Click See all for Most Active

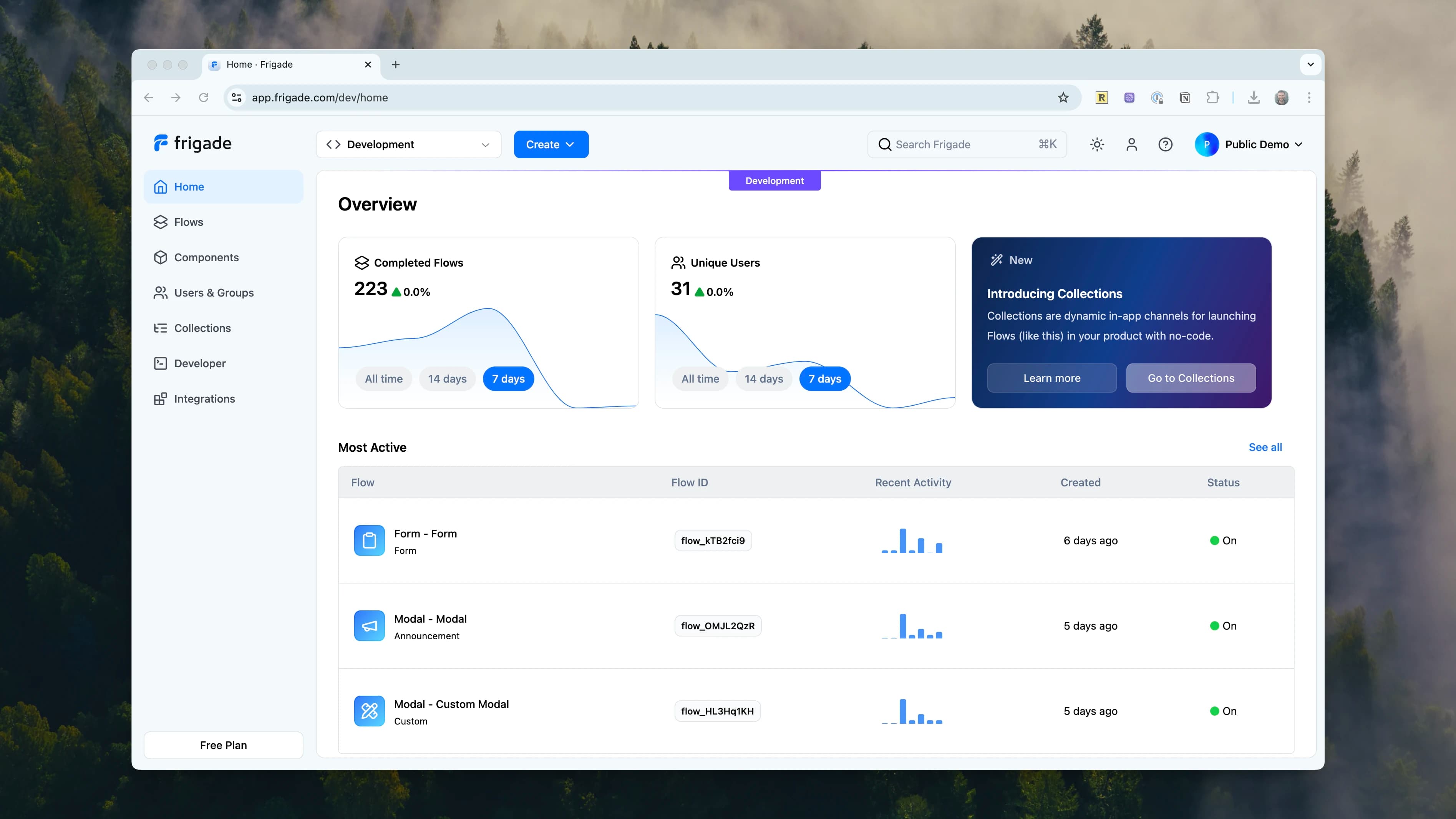coord(1265,447)
